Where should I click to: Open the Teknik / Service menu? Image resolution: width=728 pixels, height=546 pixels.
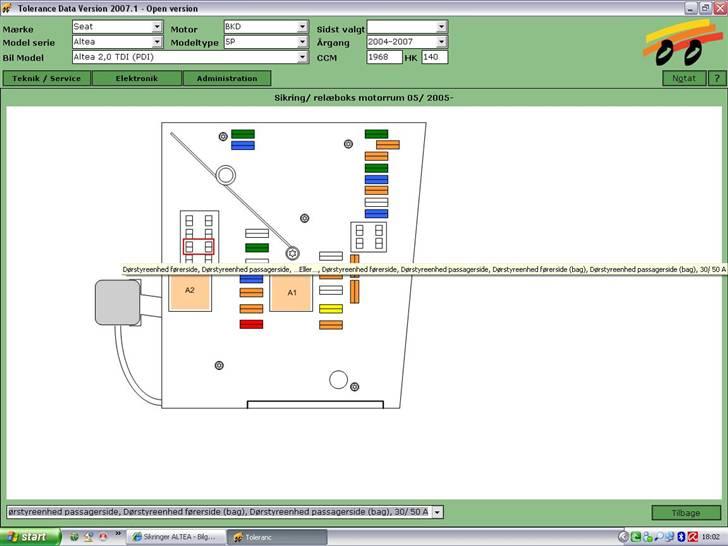(x=47, y=78)
